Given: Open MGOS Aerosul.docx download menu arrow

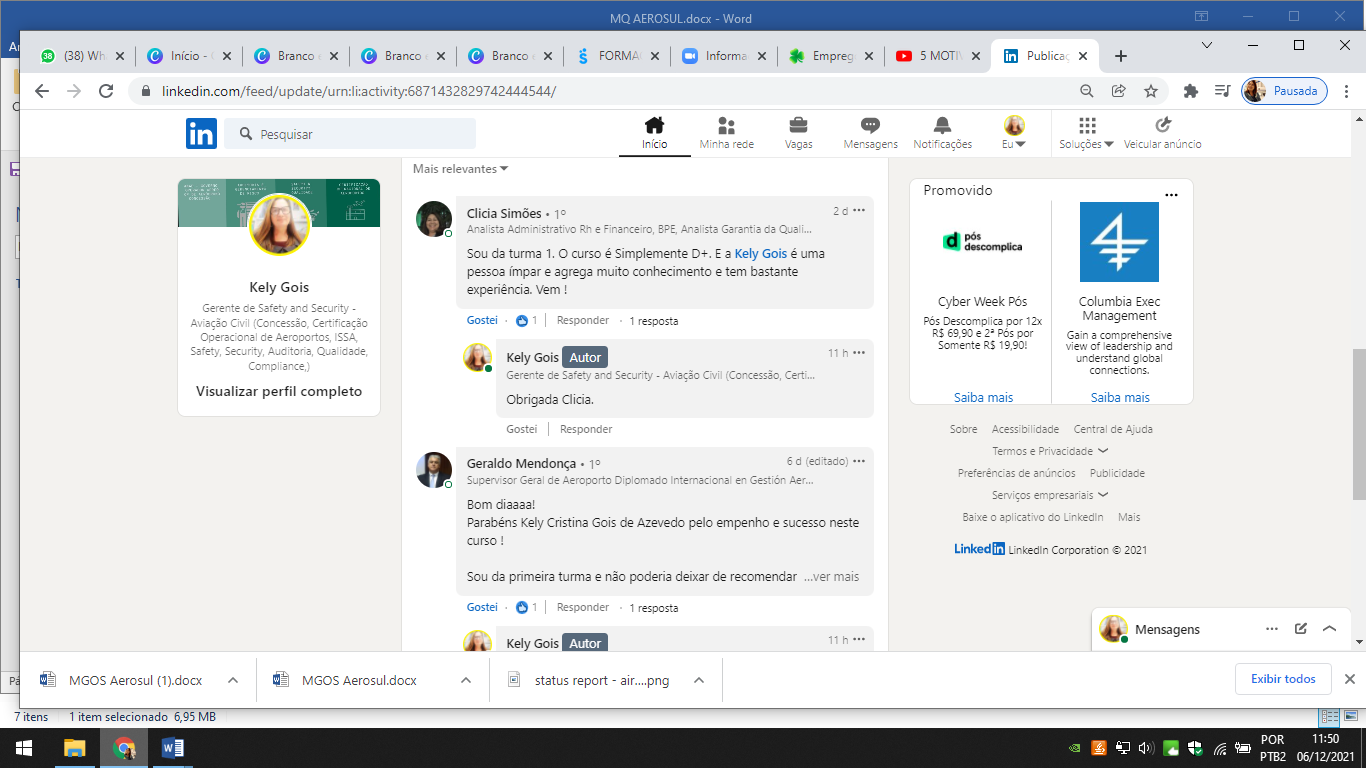Looking at the screenshot, I should pos(466,680).
